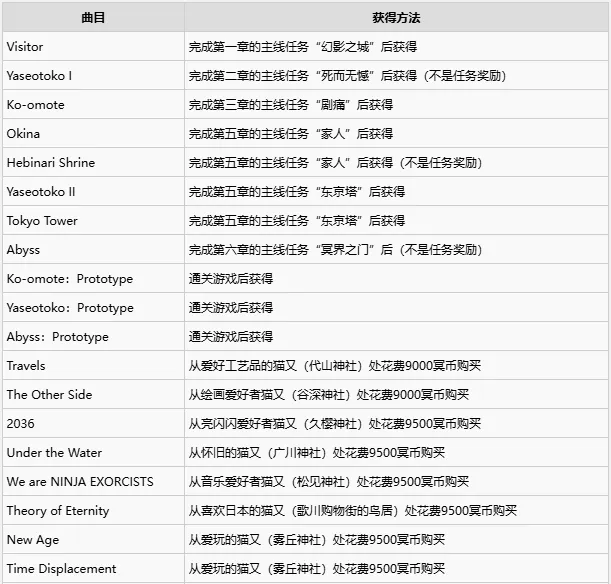Click the Ko-omote track name

(x=35, y=104)
